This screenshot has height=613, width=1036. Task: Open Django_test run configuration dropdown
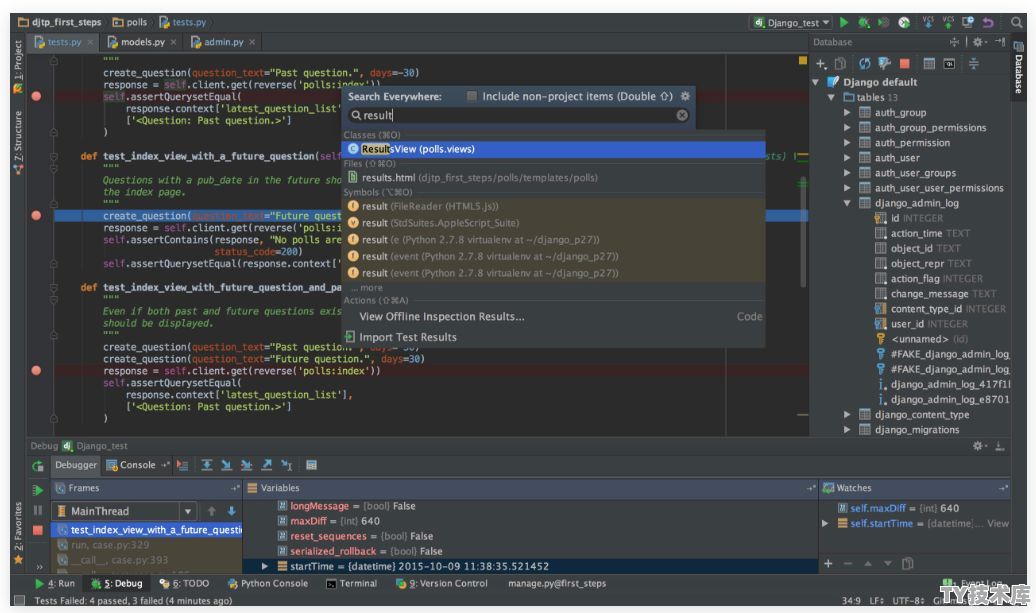click(792, 22)
